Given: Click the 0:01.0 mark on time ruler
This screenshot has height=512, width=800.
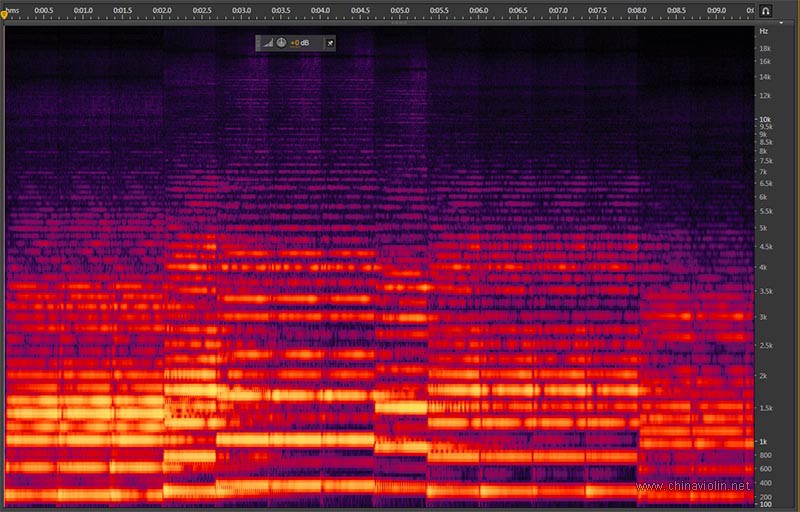Looking at the screenshot, I should click(84, 10).
